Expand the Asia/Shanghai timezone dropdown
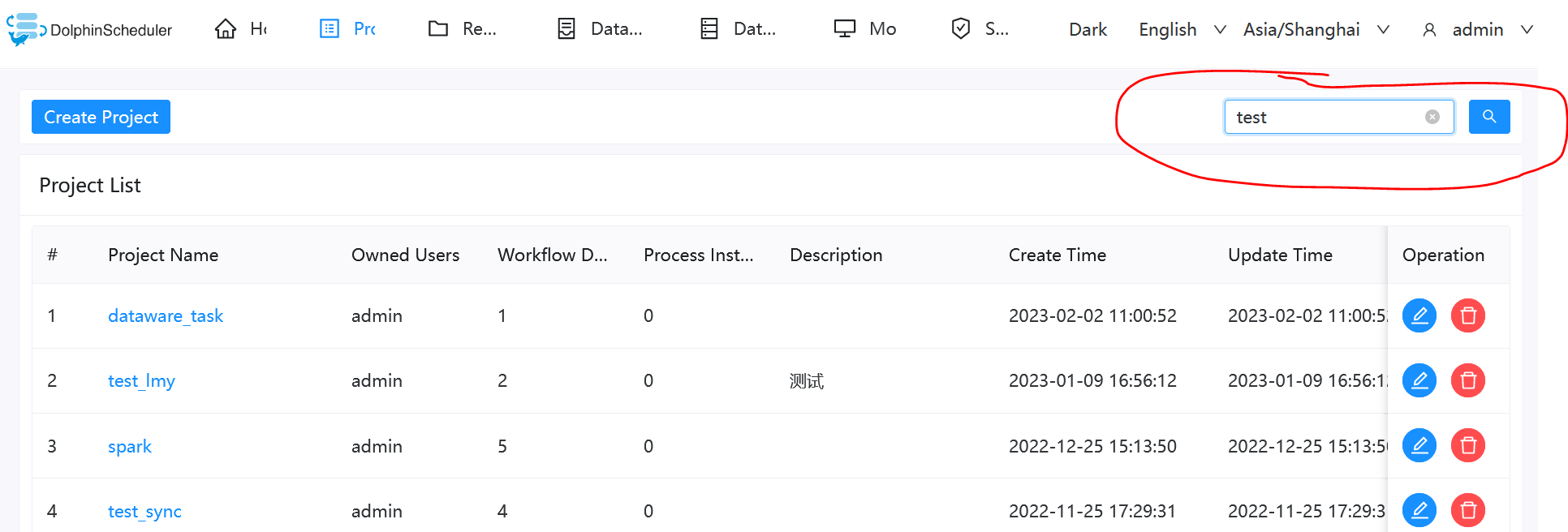This screenshot has width=1568, height=532. pos(1316,29)
